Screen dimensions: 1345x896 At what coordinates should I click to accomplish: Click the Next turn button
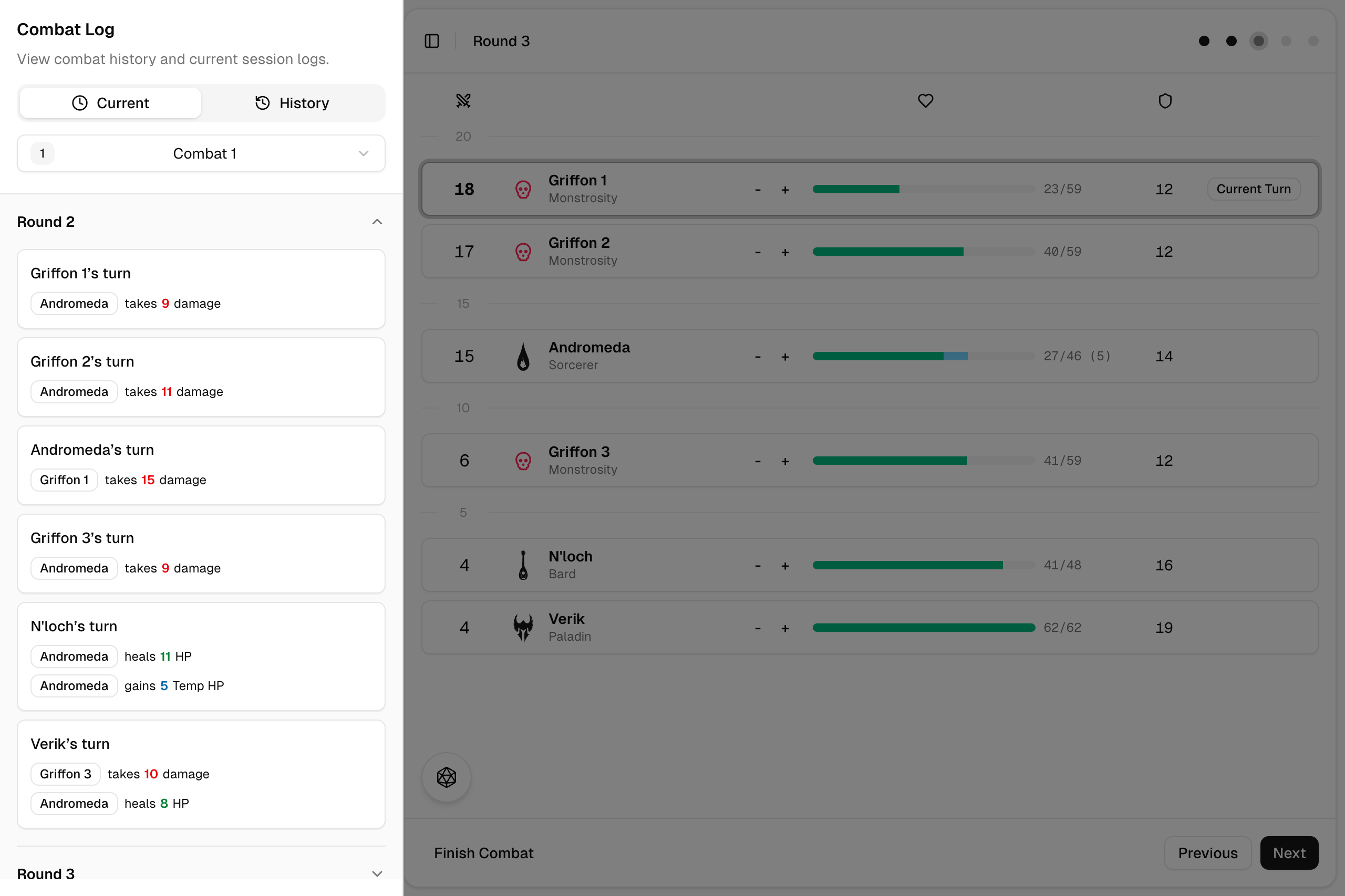point(1288,852)
